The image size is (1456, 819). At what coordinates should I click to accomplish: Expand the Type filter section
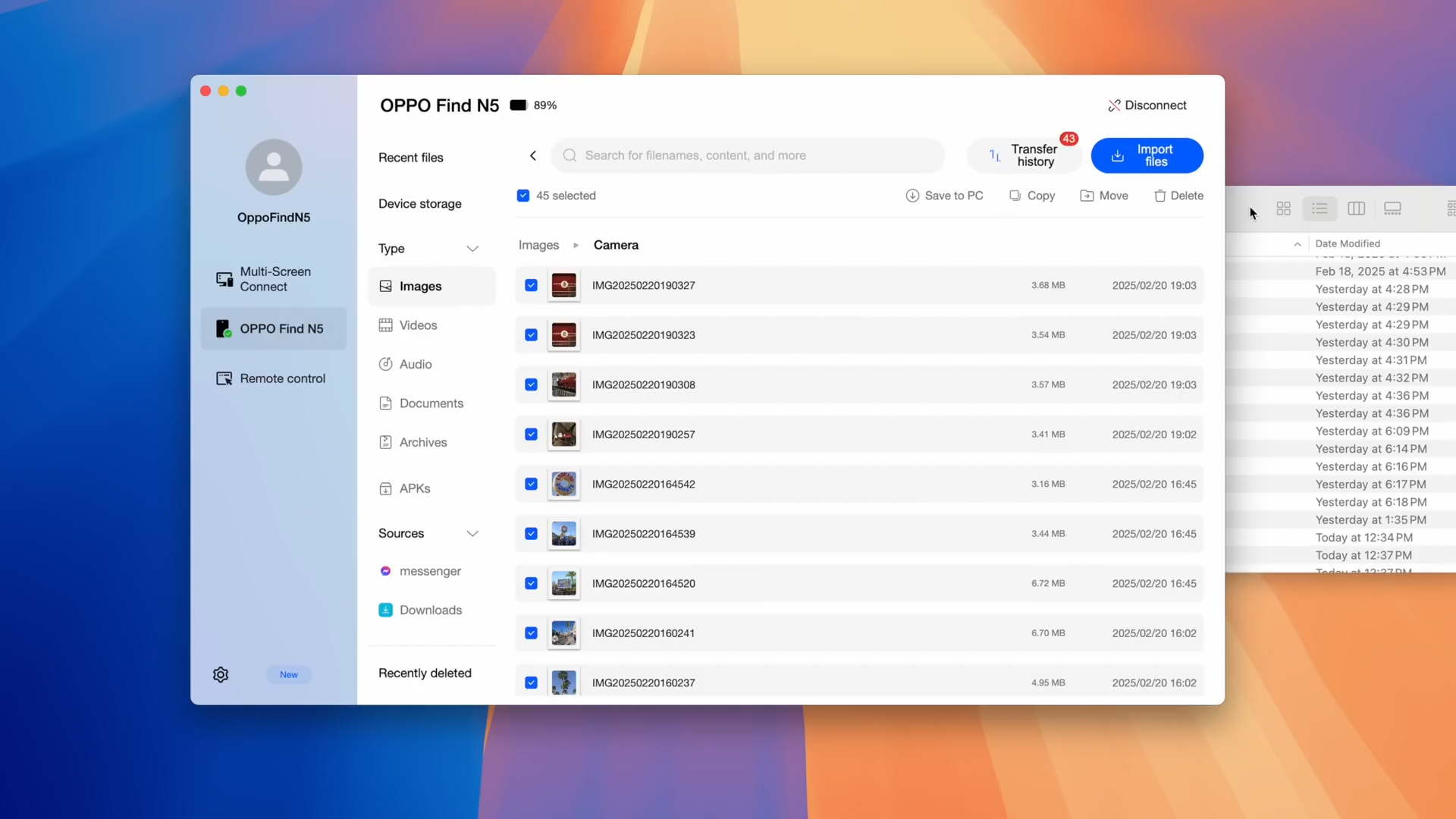click(x=473, y=247)
